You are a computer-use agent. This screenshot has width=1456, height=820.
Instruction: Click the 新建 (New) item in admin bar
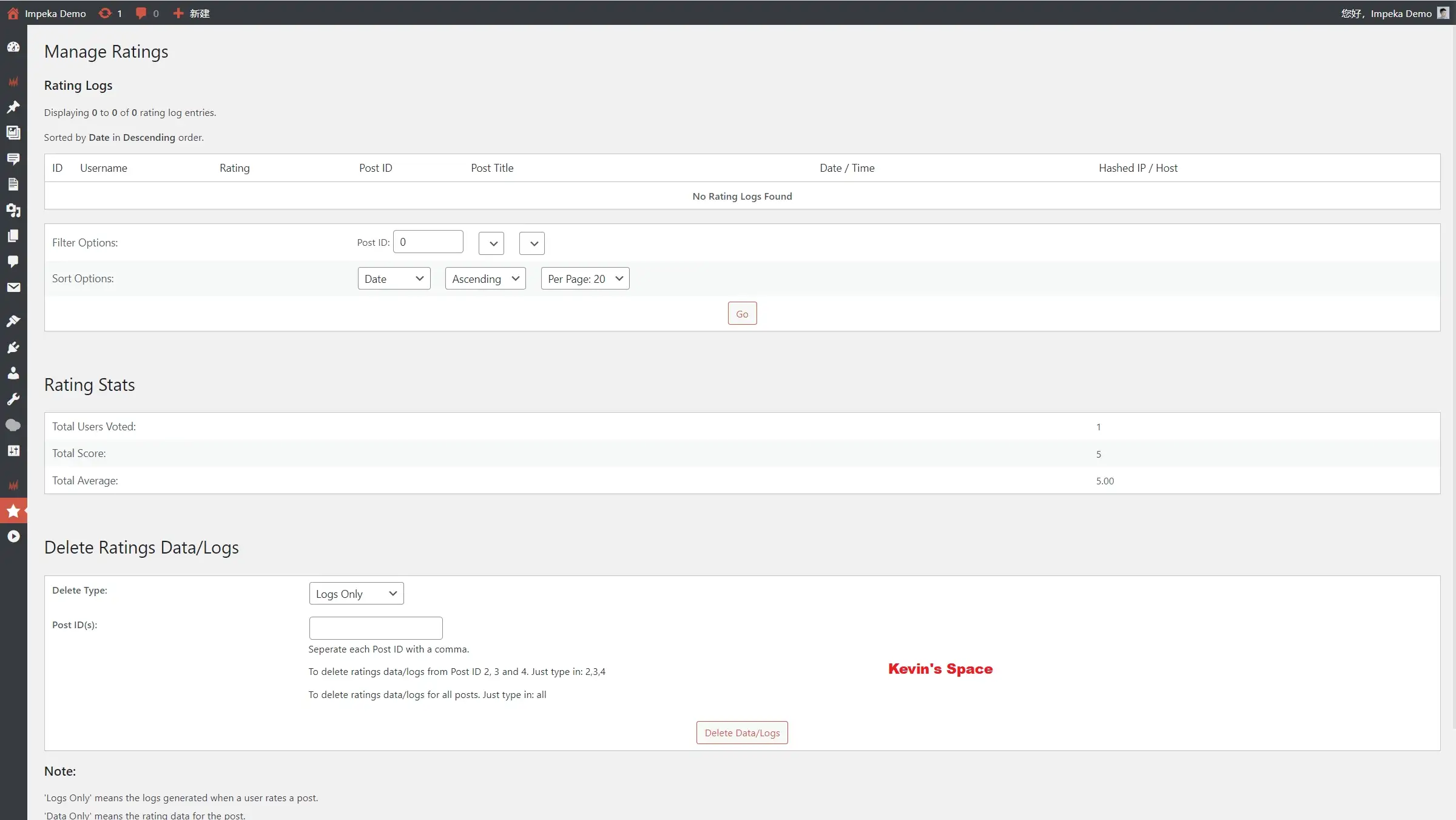click(192, 13)
